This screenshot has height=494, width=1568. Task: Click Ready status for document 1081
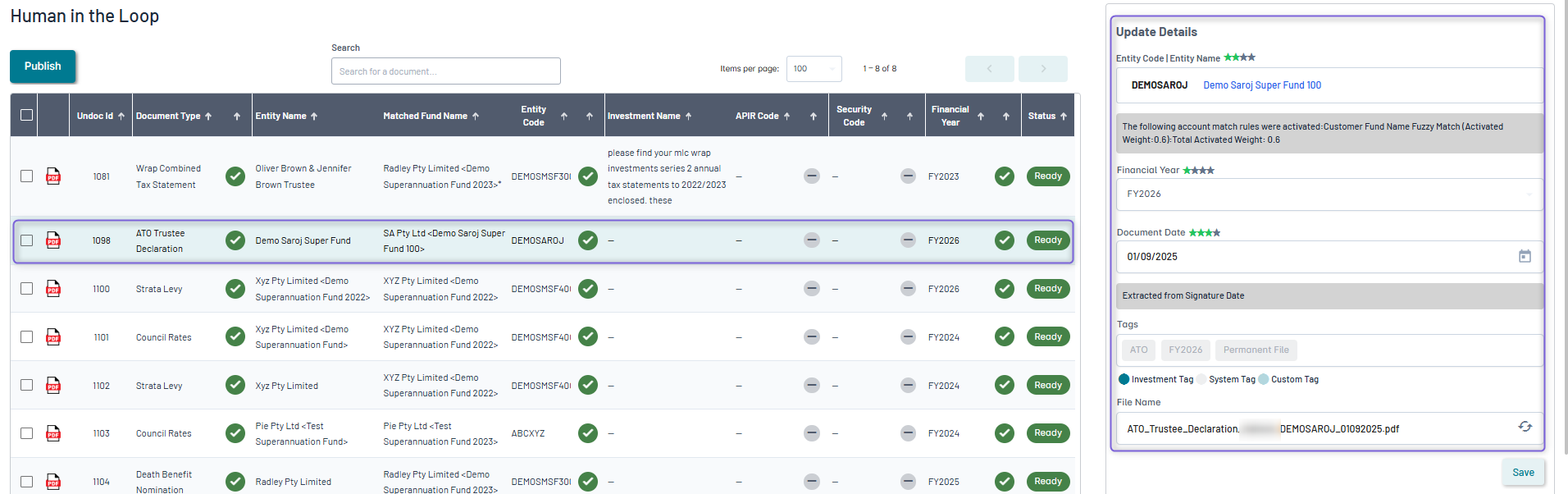pos(1048,176)
